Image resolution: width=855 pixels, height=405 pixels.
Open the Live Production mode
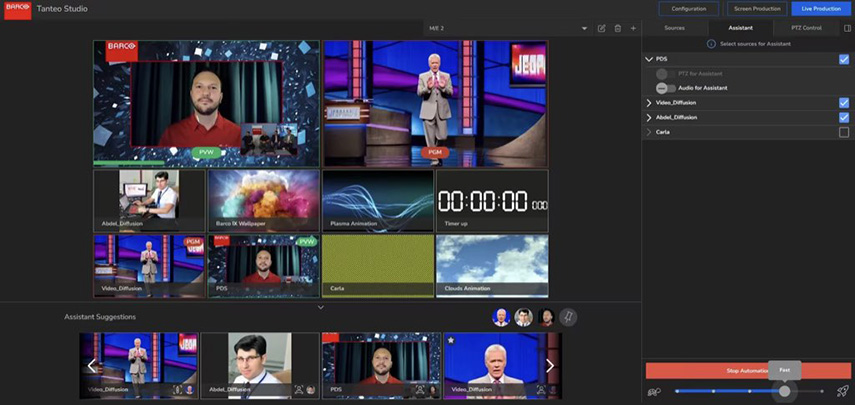click(x=821, y=9)
